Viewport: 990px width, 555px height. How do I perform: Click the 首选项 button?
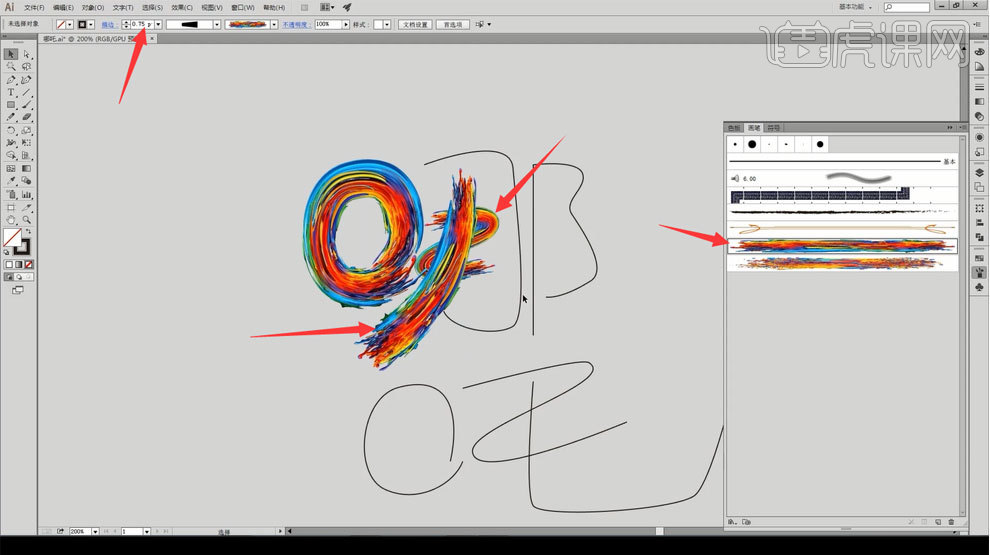453,25
